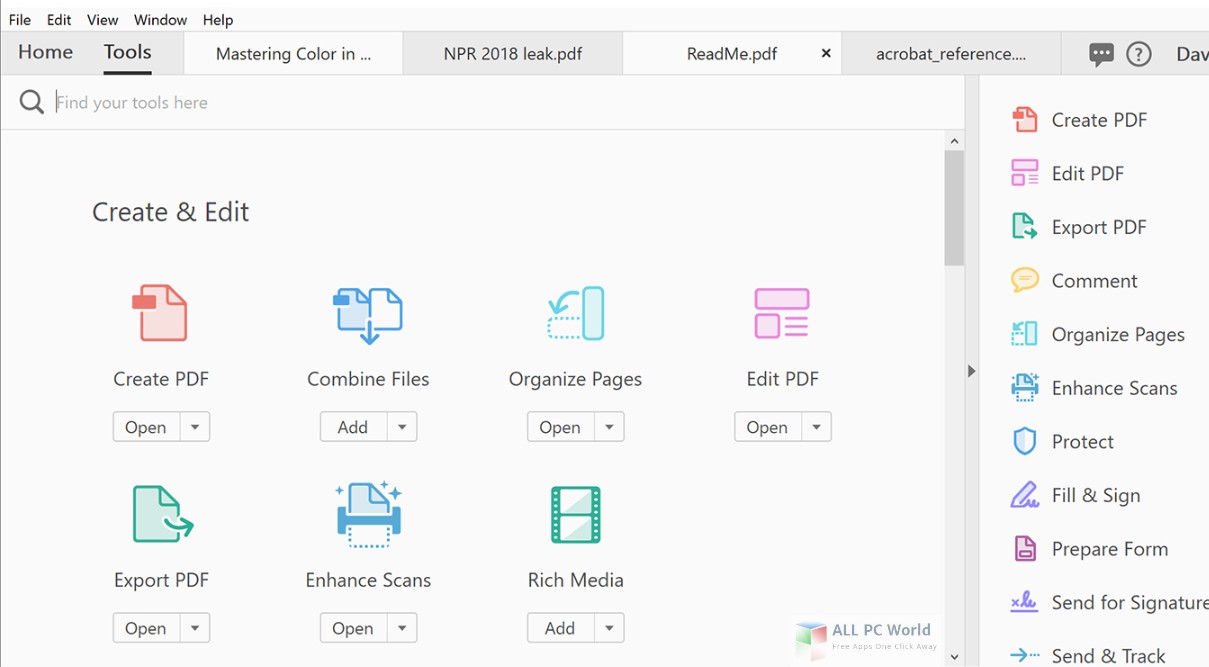1209x667 pixels.
Task: Switch to the ReadMe.pdf tab
Action: click(x=733, y=54)
